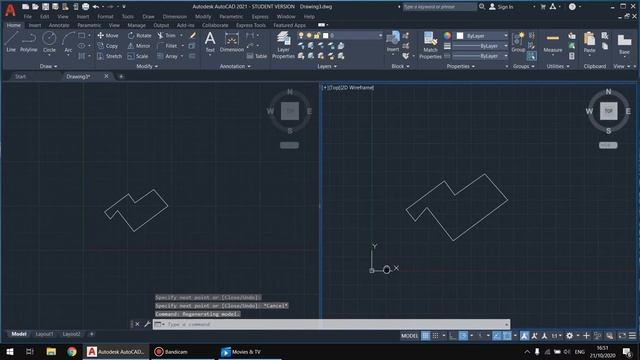
Task: Expand the Layers panel
Action: pos(327,66)
